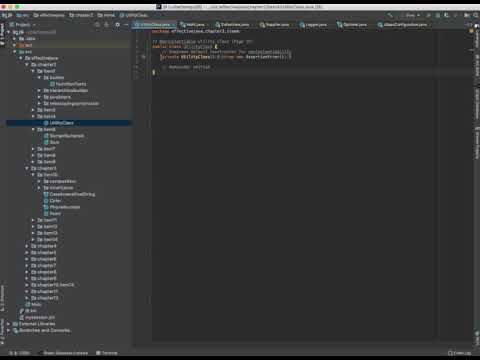Expand the item13 folder

33,233
